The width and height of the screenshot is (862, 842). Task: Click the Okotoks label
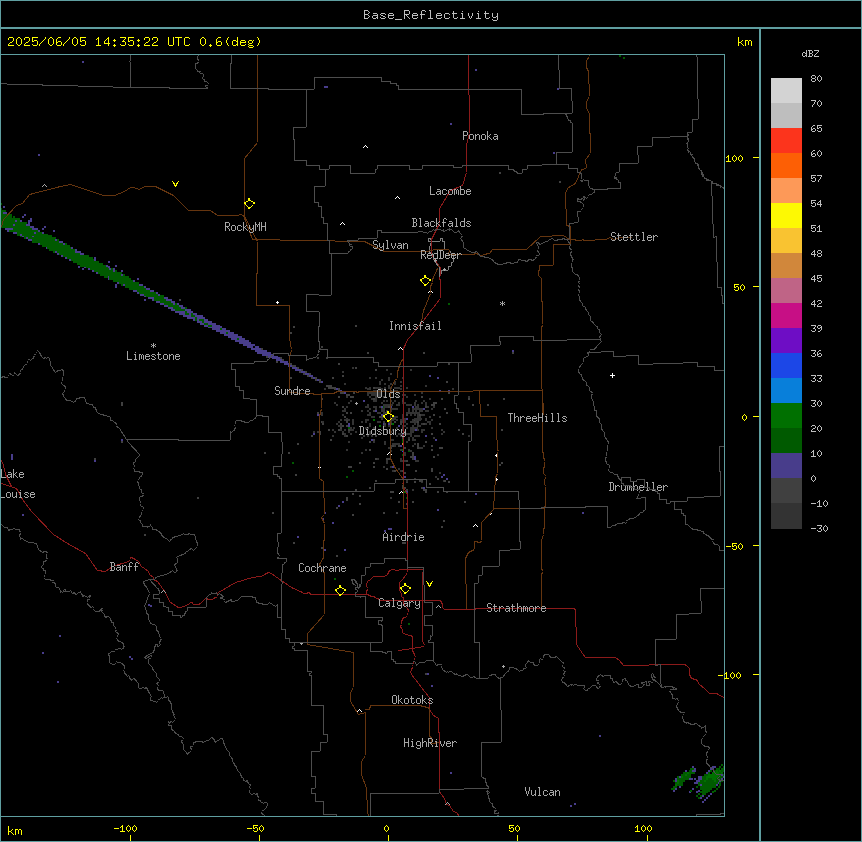412,700
